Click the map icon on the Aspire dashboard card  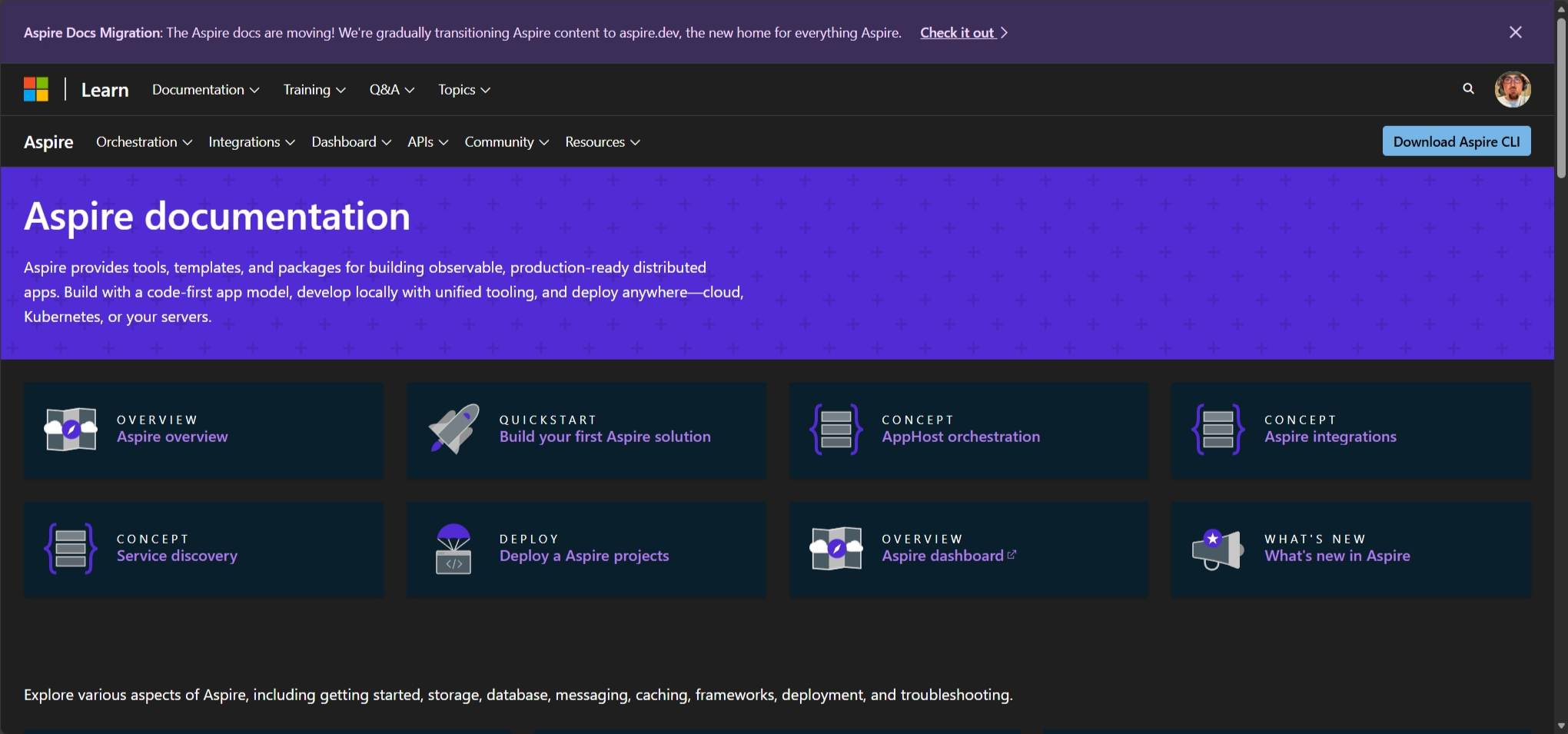836,548
